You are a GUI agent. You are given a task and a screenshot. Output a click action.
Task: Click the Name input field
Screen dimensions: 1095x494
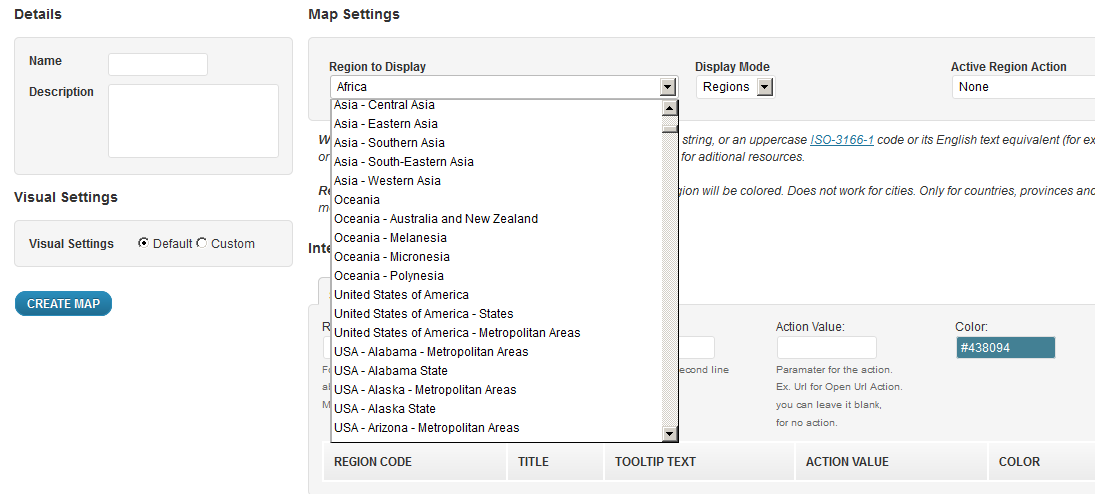(157, 64)
